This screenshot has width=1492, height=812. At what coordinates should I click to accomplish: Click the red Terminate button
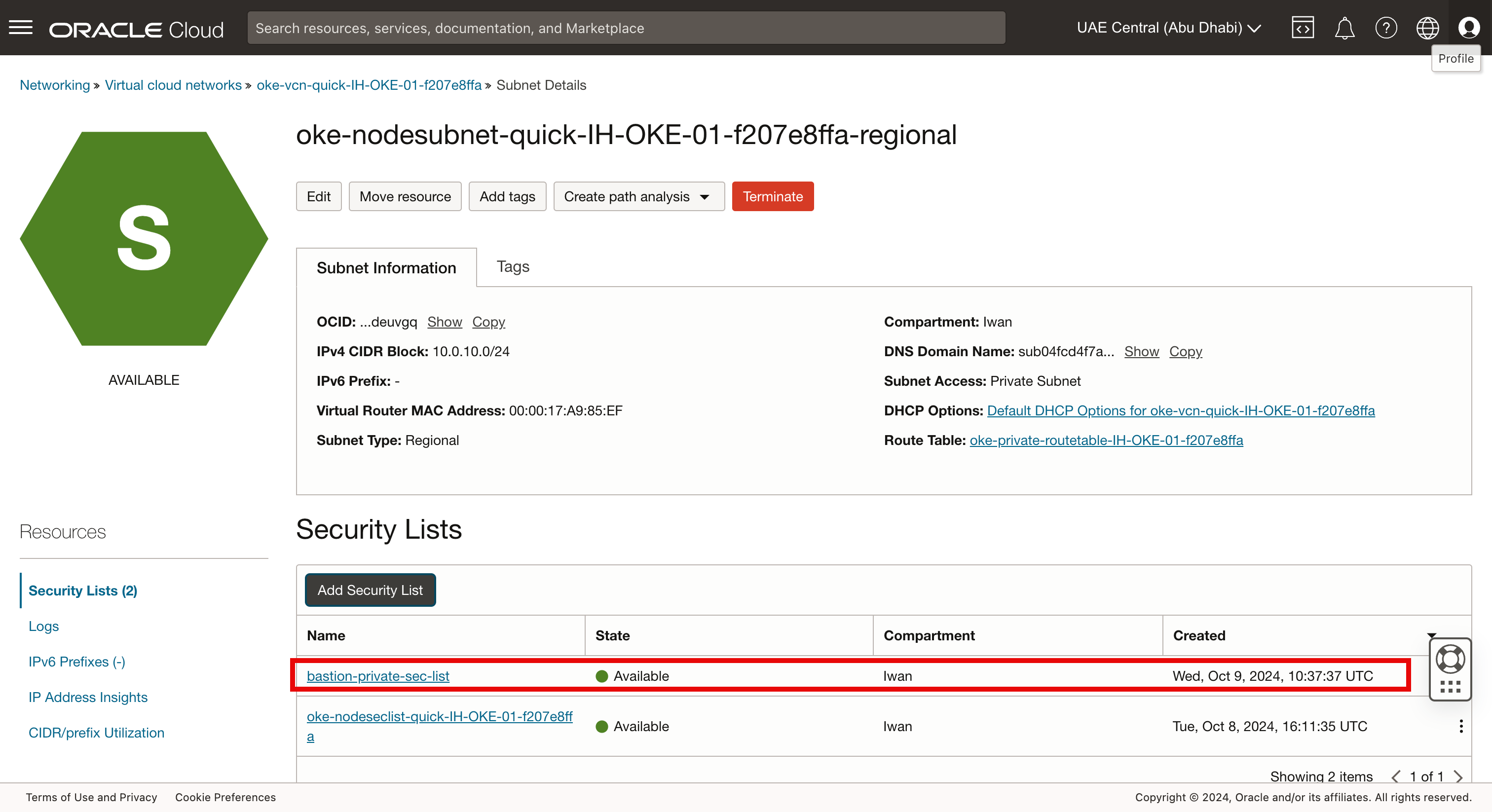pos(772,196)
